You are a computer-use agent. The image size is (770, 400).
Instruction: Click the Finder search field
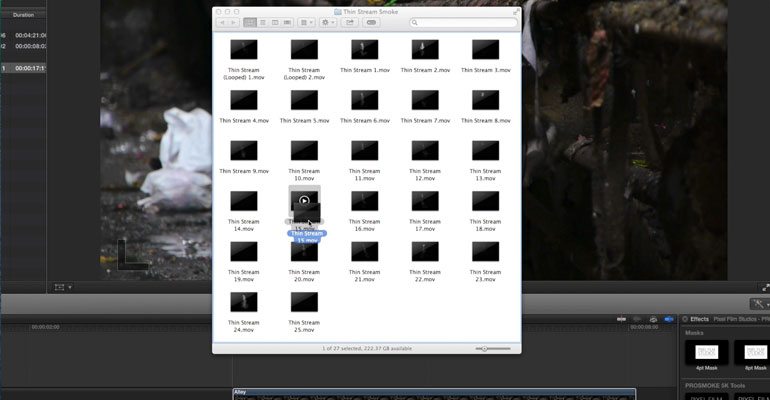point(464,23)
